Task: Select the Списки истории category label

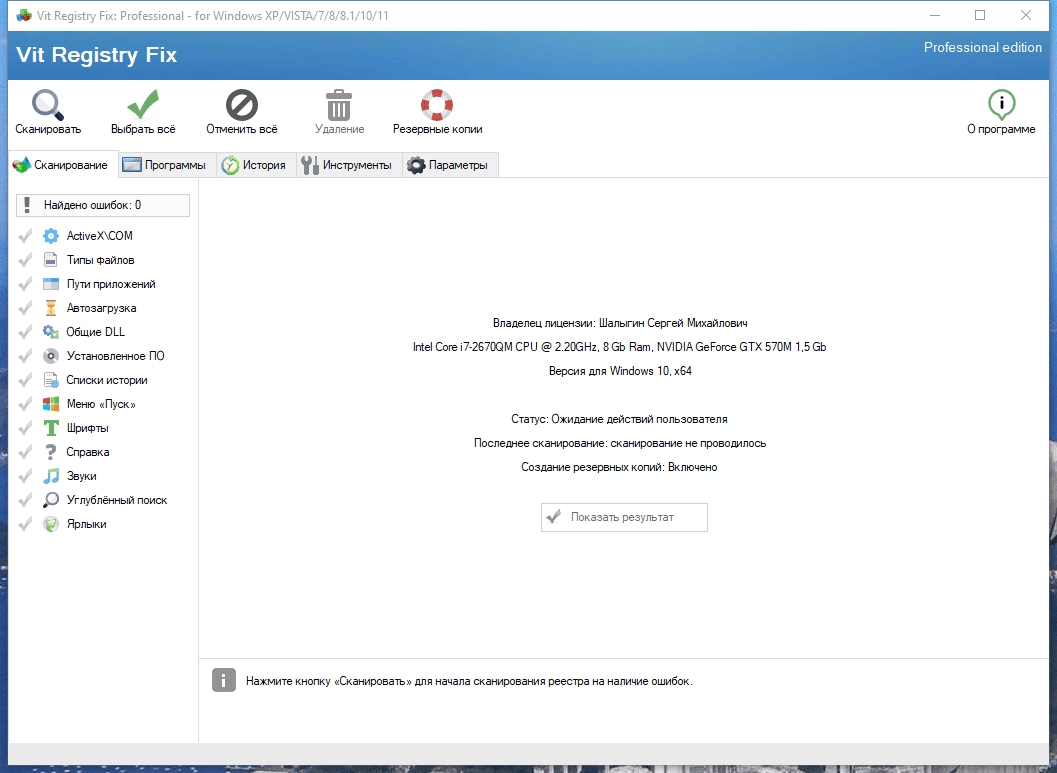Action: [x=107, y=380]
